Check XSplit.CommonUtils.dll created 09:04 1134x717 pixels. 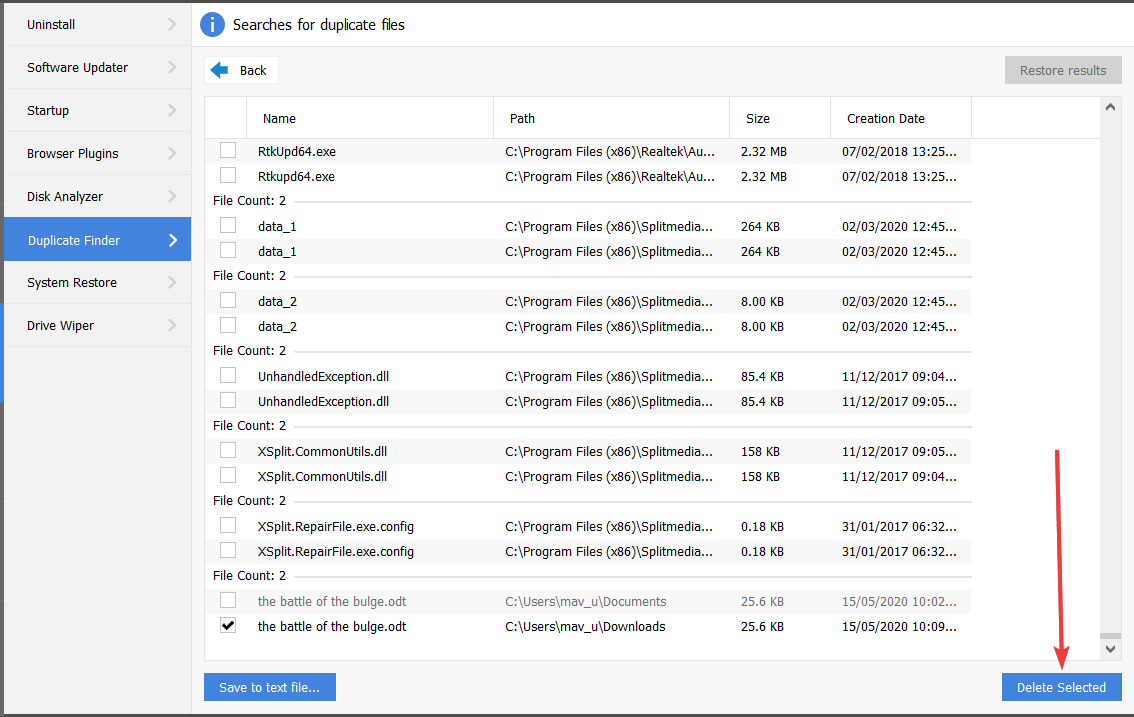(x=228, y=475)
